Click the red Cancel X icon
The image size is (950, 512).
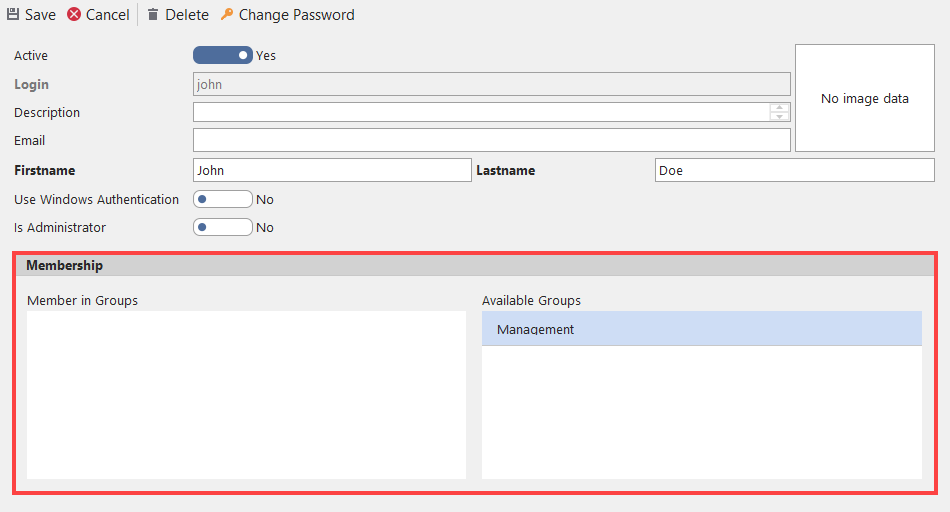[74, 15]
